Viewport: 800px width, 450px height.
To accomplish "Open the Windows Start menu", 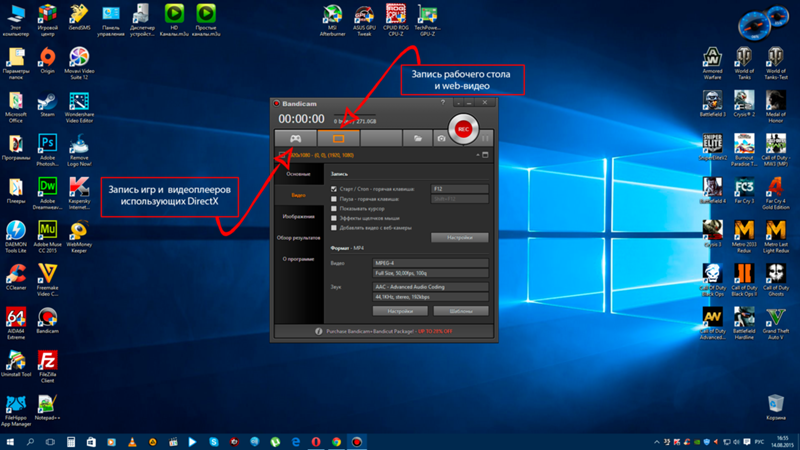I will (10, 442).
